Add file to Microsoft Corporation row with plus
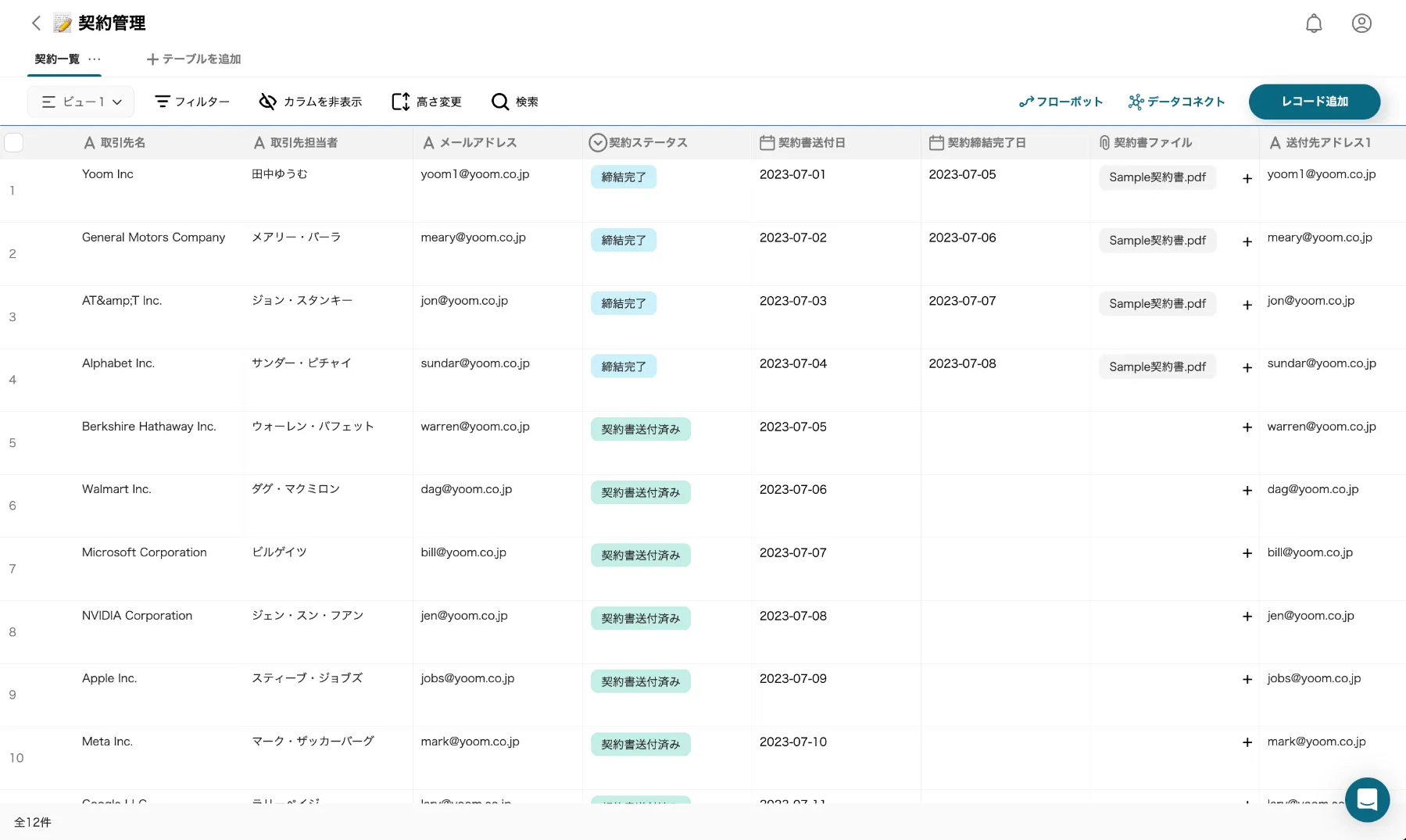Screen dimensions: 1406x840 click(x=1247, y=553)
